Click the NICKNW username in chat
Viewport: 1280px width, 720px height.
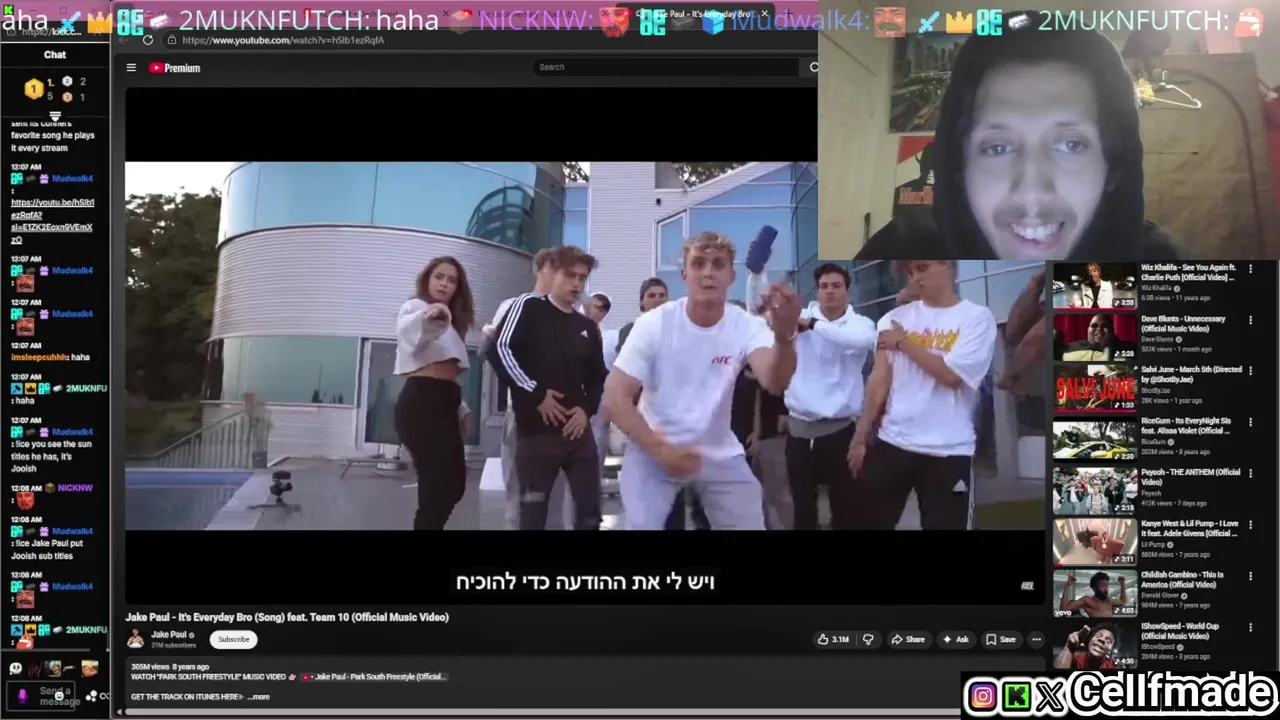click(x=75, y=488)
